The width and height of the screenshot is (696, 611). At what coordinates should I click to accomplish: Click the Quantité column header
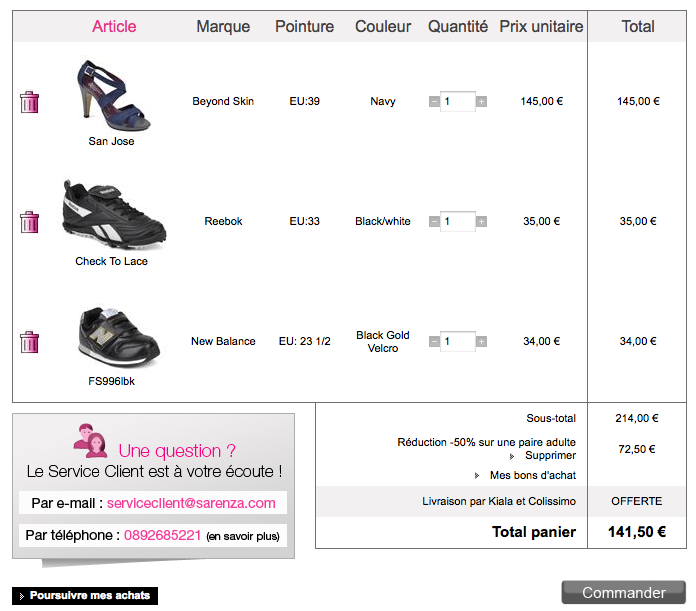click(x=458, y=27)
